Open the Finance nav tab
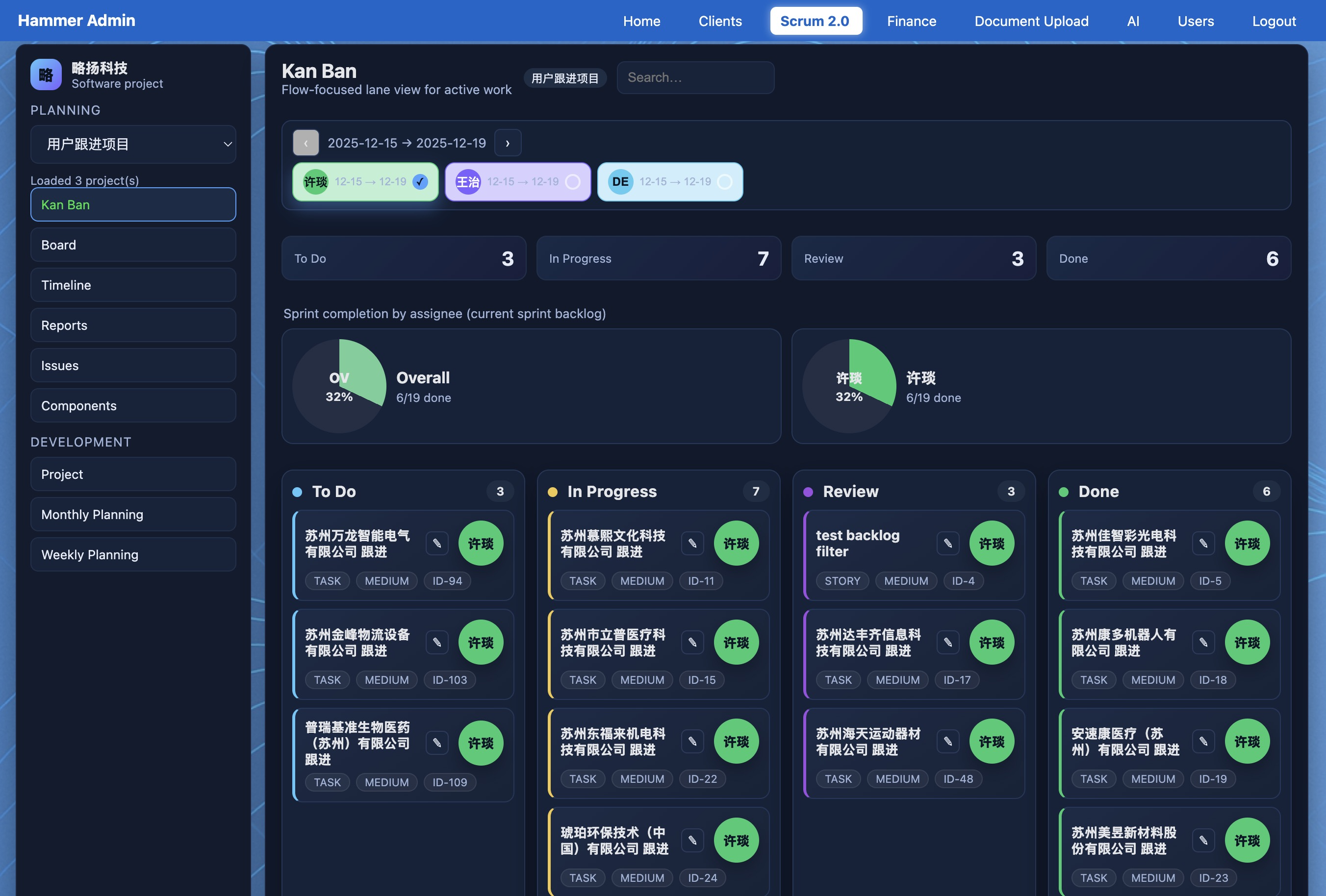 click(912, 21)
